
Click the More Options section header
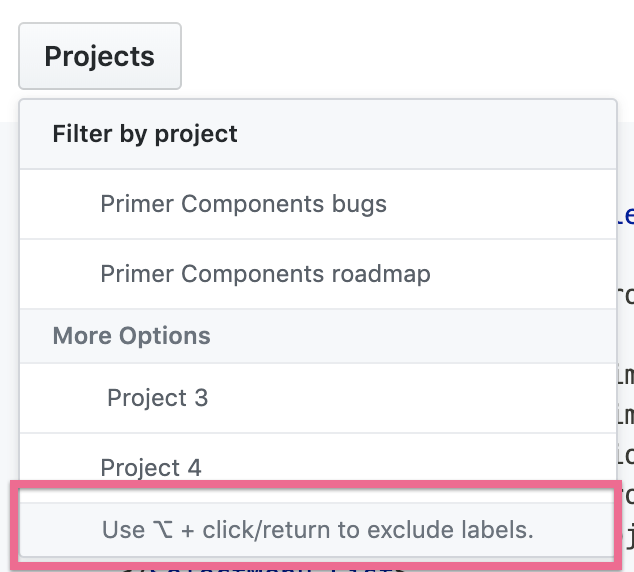[131, 335]
